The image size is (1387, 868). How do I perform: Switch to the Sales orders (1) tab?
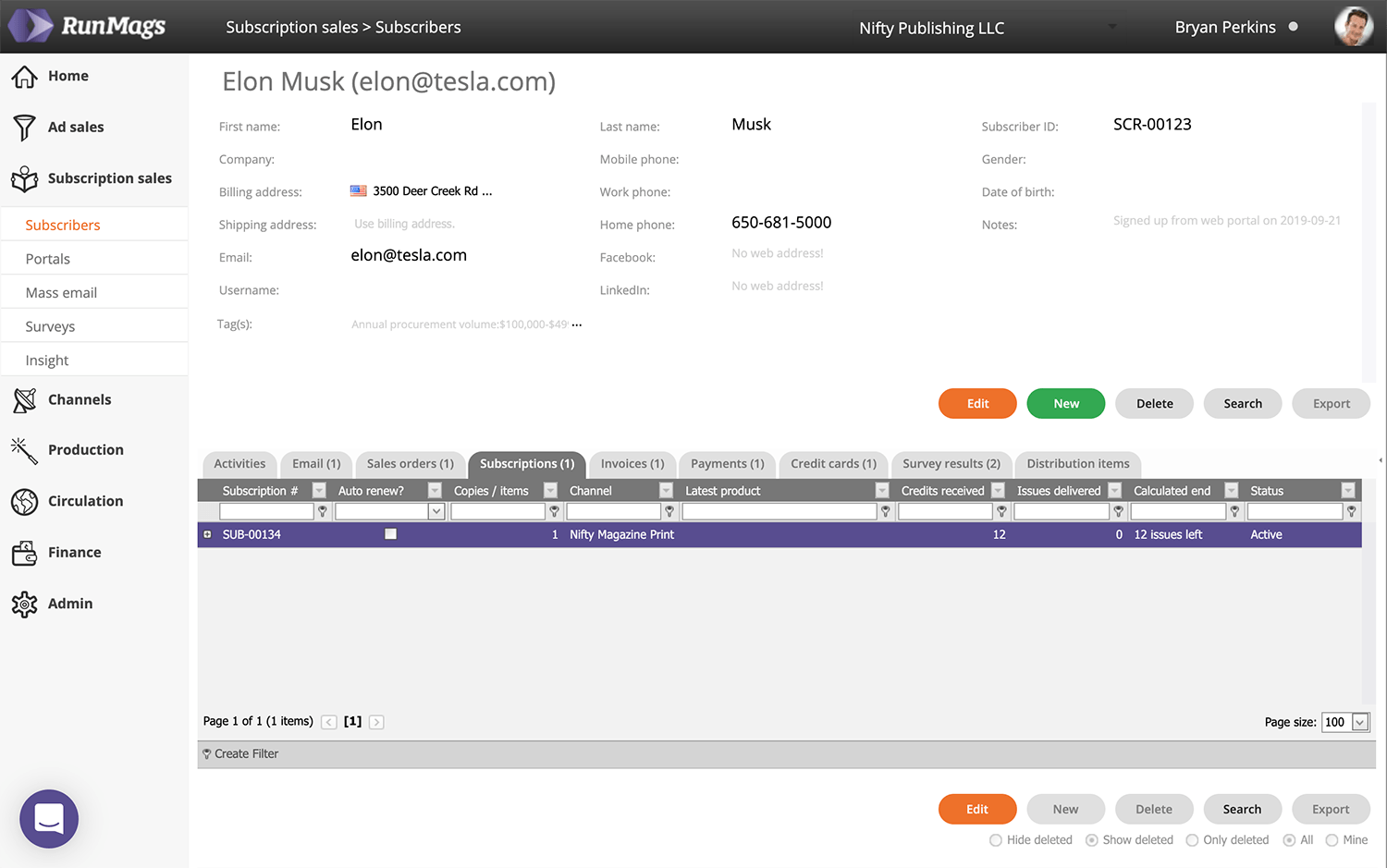point(411,464)
